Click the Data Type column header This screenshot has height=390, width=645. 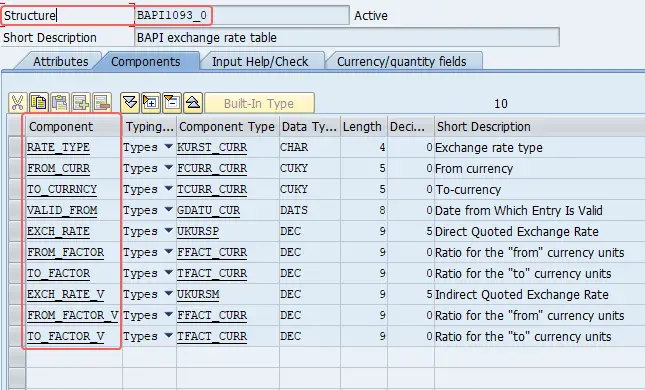point(310,127)
